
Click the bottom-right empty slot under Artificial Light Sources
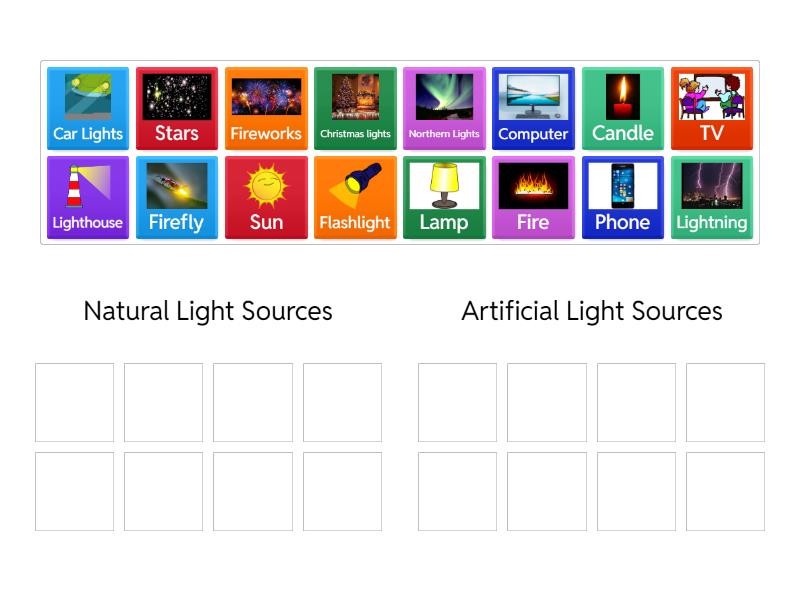pos(725,491)
